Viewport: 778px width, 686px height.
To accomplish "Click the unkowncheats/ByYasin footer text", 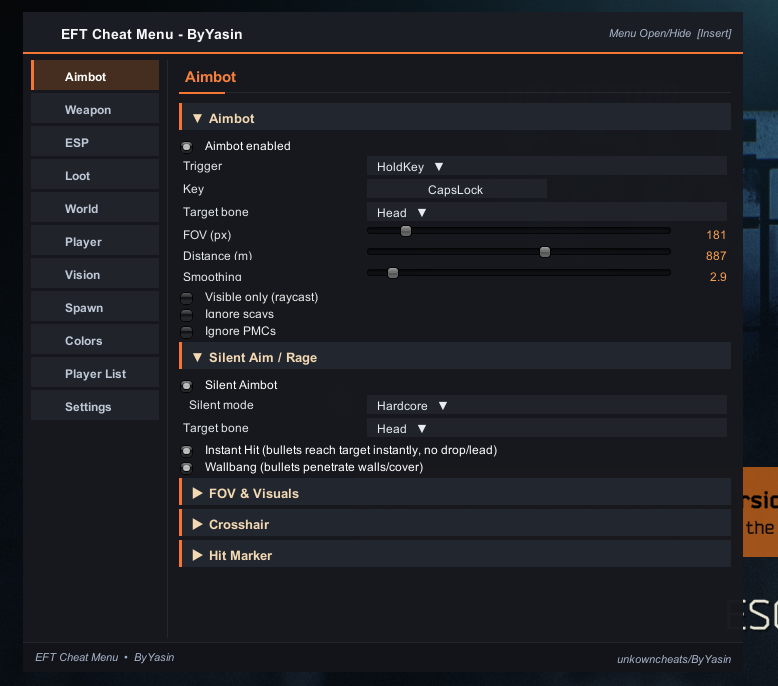I will pyautogui.click(x=674, y=659).
